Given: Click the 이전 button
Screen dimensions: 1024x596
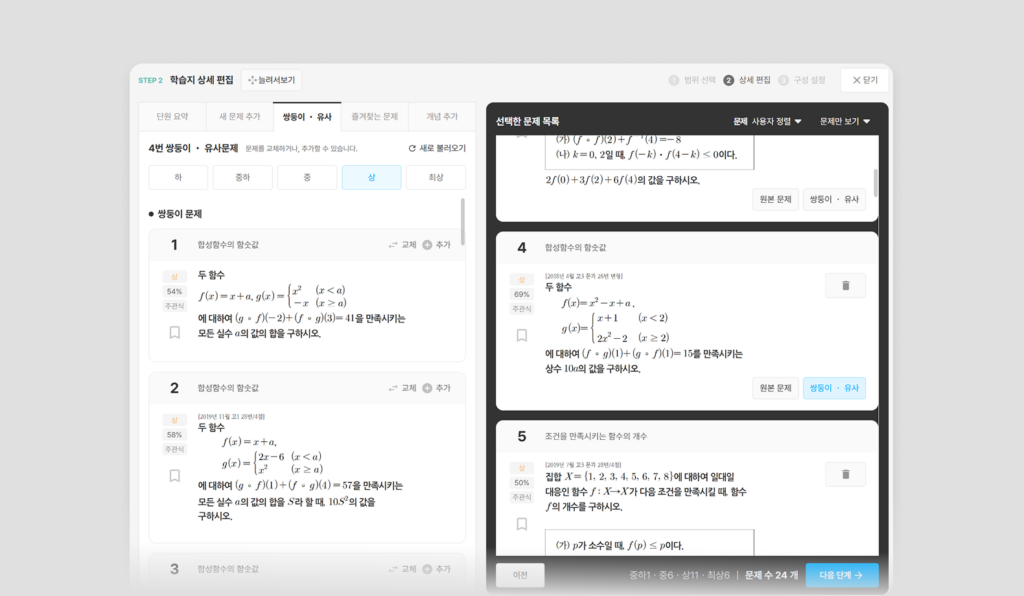Looking at the screenshot, I should click(x=520, y=575).
